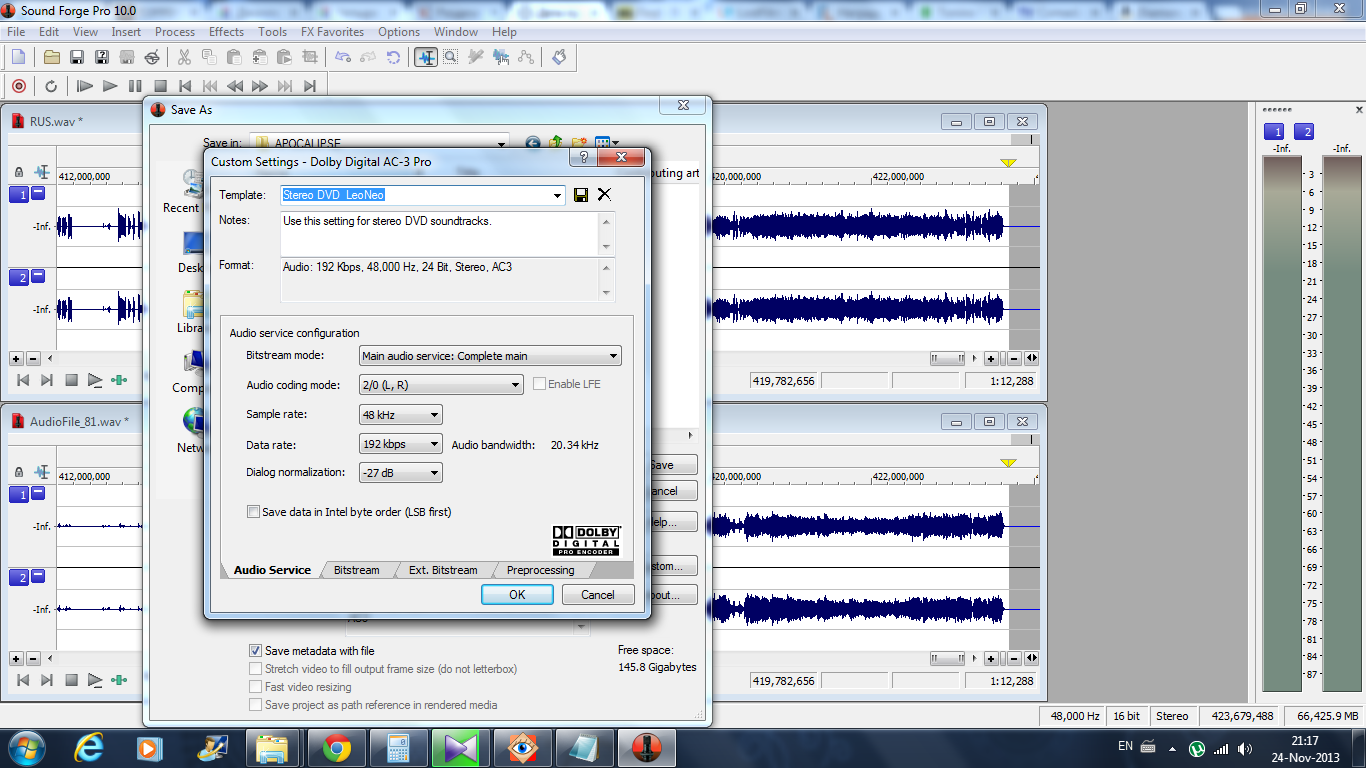Screen dimensions: 1366x768
Task: Click Play All in the transport toolbar
Action: [x=85, y=86]
